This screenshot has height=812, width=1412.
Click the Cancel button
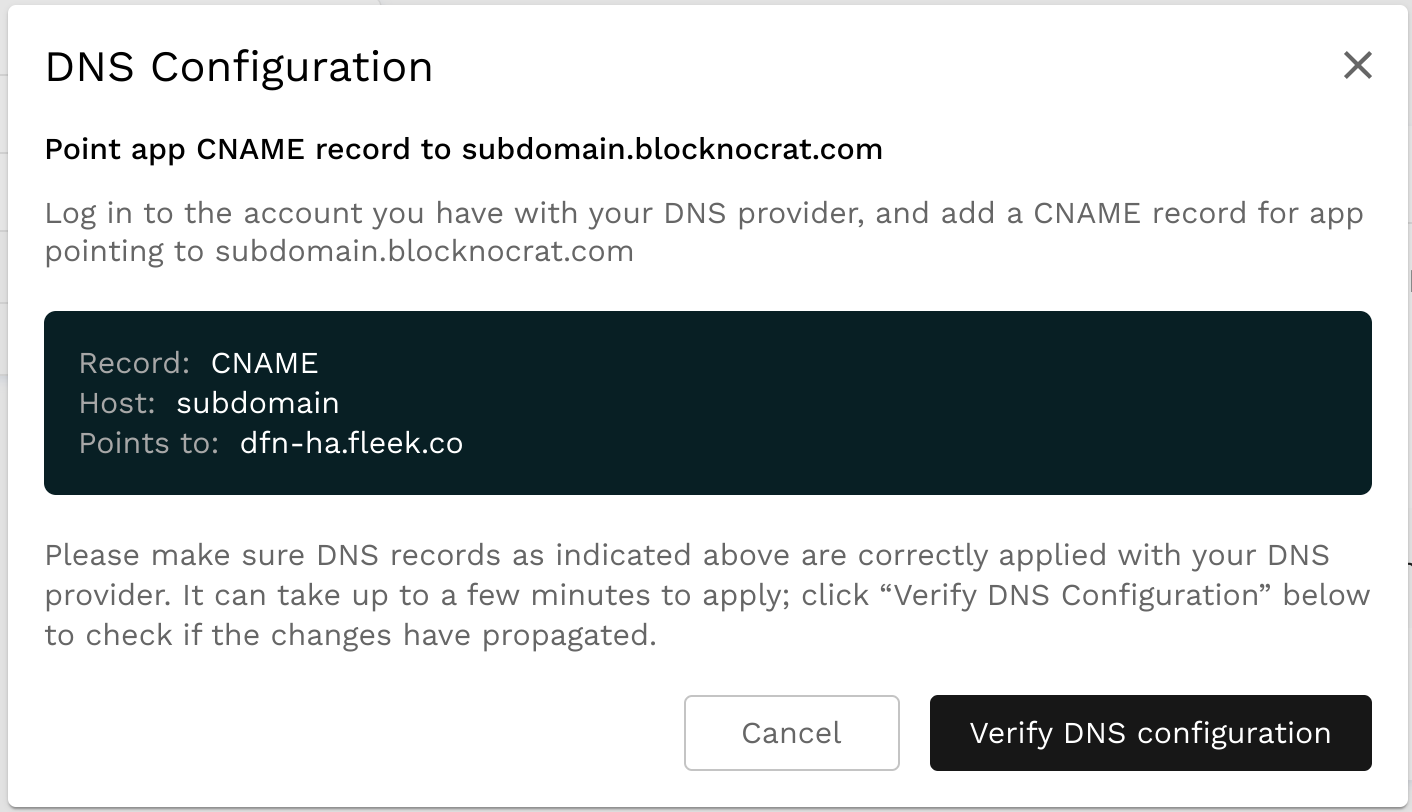pyautogui.click(x=791, y=733)
